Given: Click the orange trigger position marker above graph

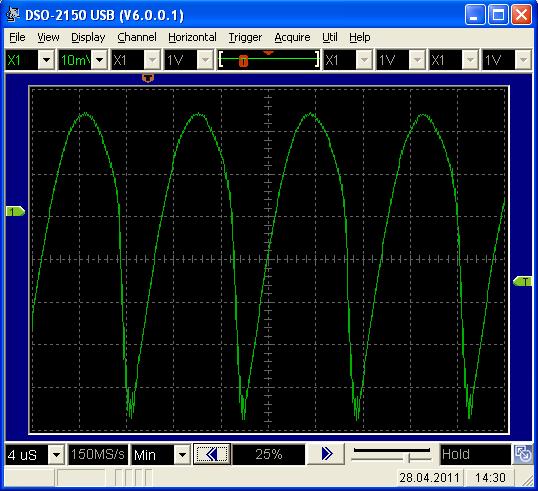Looking at the screenshot, I should (148, 78).
